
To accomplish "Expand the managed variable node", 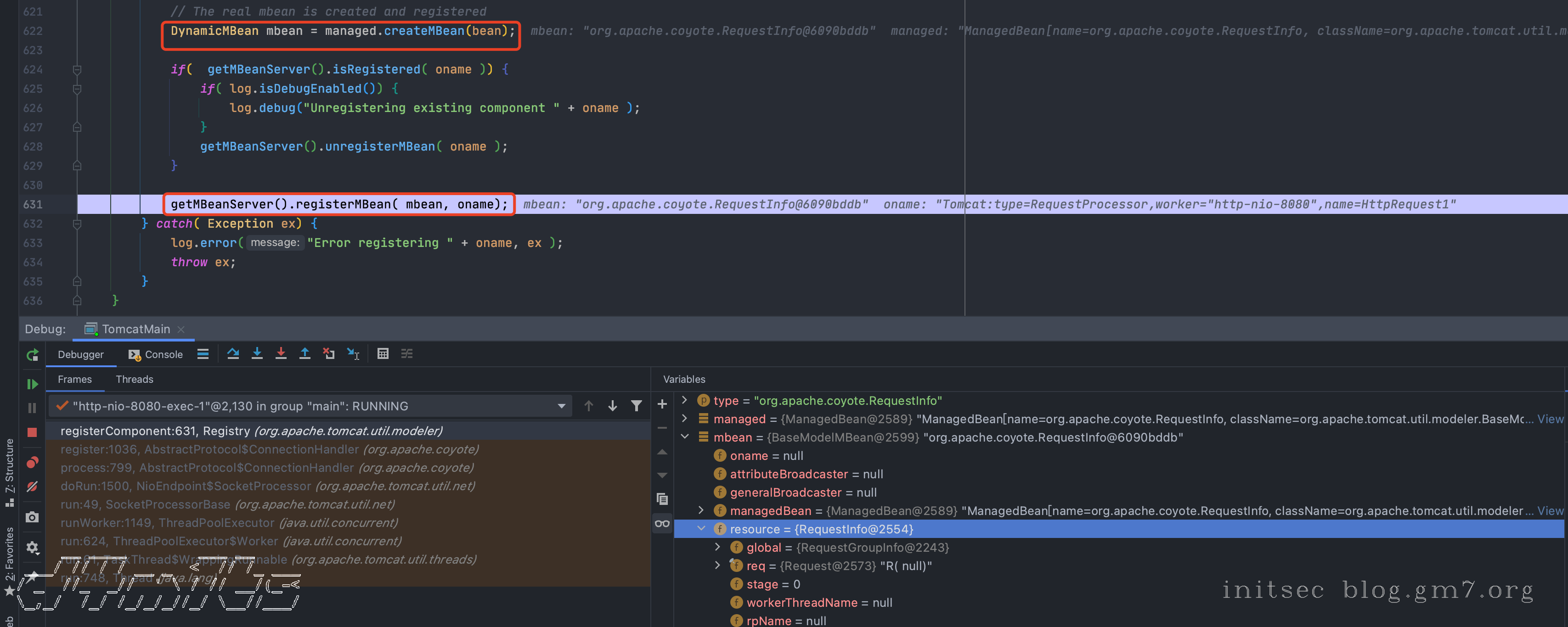I will click(685, 419).
